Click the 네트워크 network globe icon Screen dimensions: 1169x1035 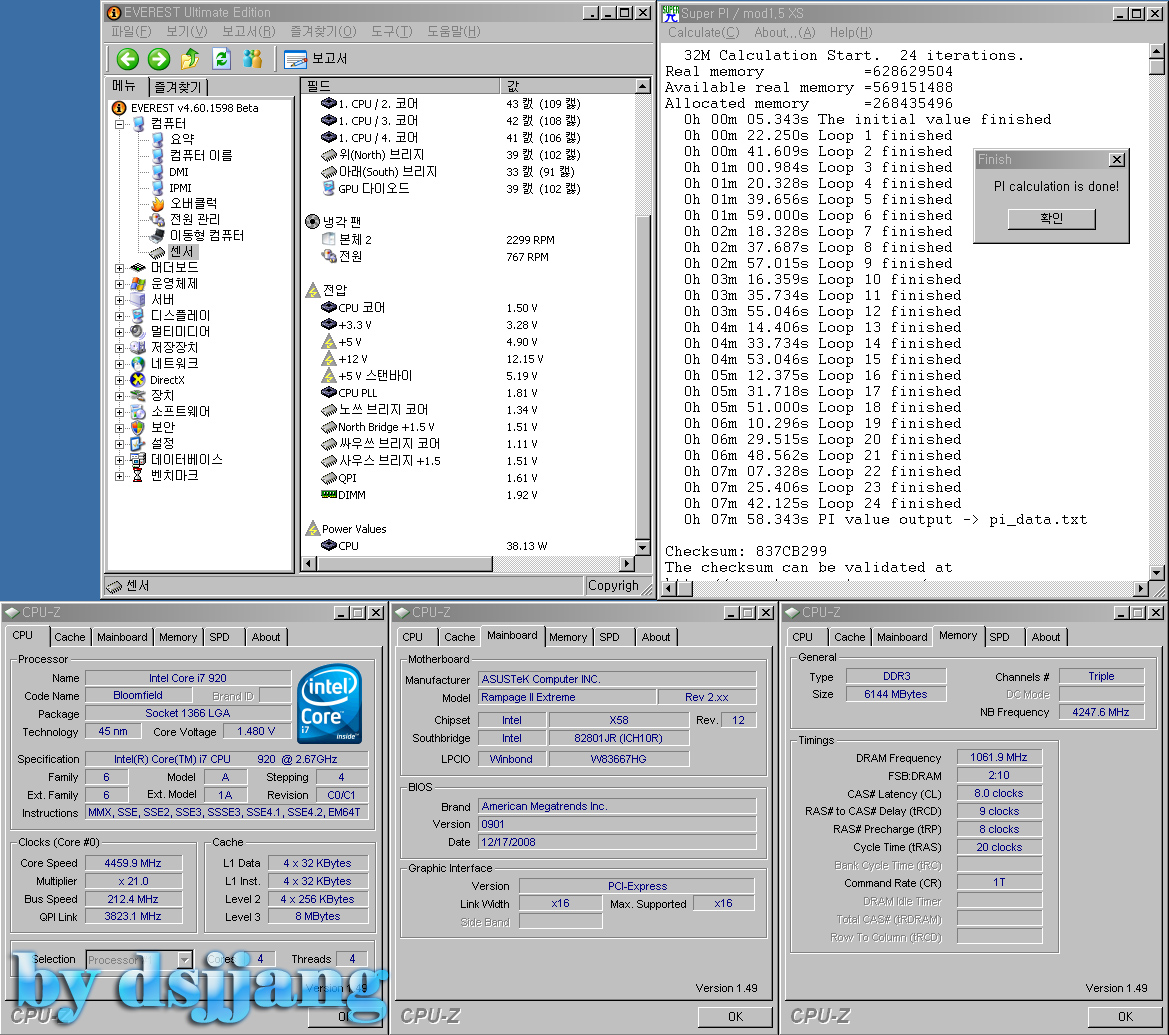137,364
